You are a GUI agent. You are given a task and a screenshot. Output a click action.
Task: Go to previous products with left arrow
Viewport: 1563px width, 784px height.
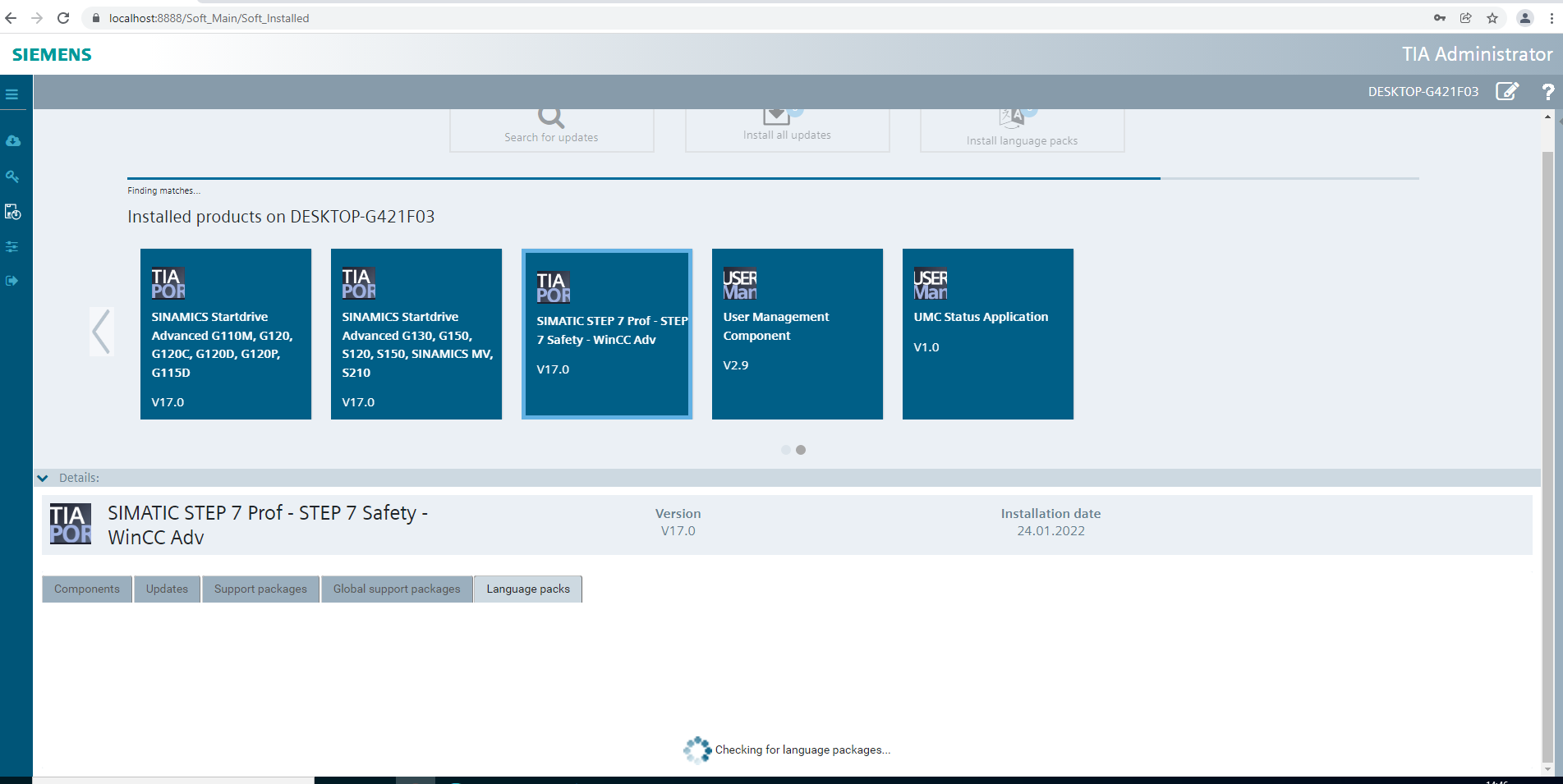pos(101,332)
